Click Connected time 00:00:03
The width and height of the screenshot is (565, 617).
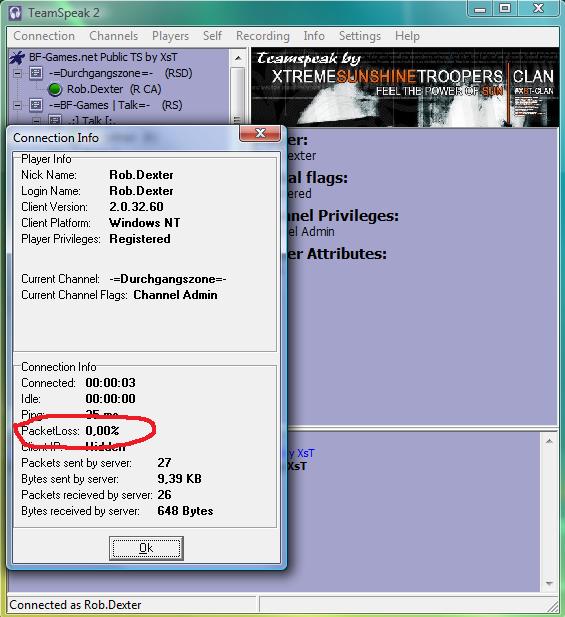point(111,383)
